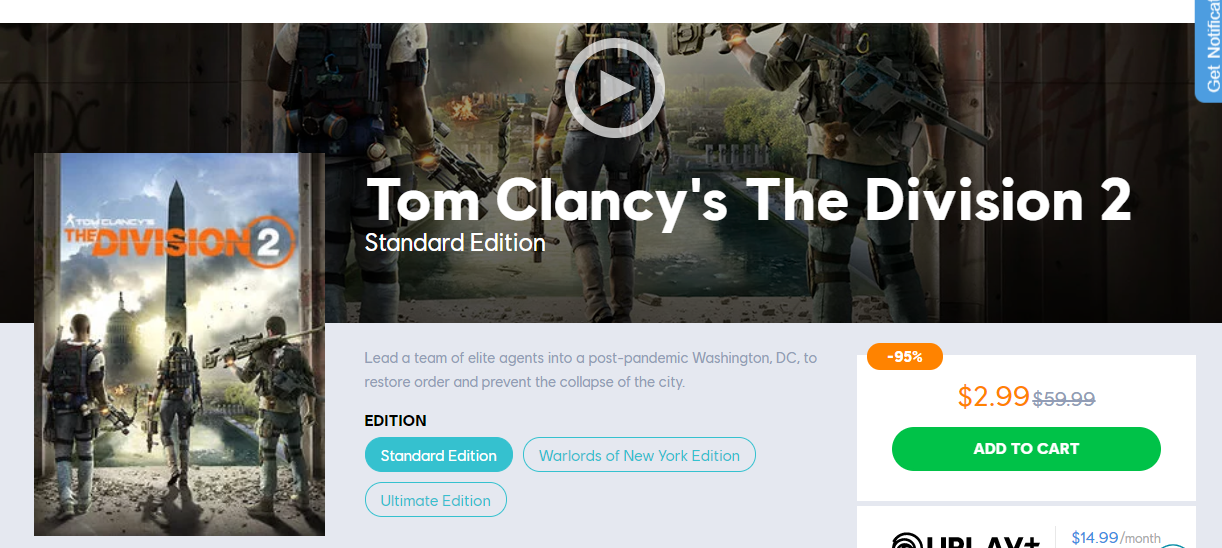The height and width of the screenshot is (548, 1222).
Task: Open the Get Notifications side tab
Action: click(x=1209, y=50)
